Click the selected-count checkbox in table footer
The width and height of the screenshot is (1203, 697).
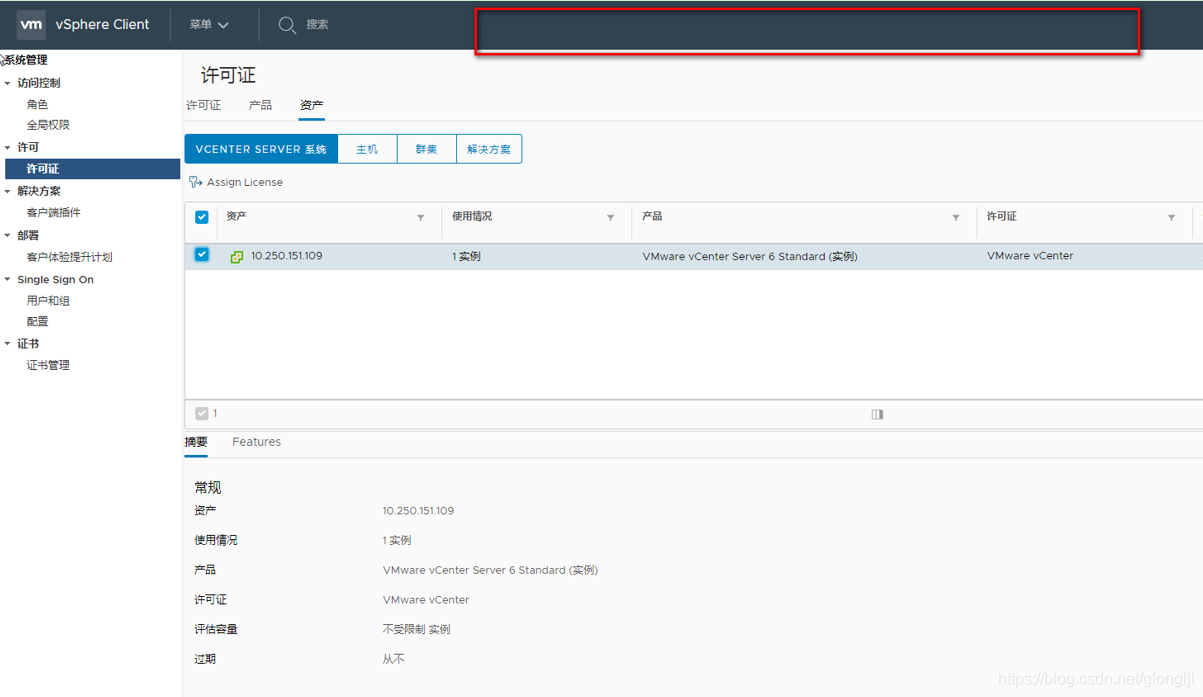click(x=202, y=413)
